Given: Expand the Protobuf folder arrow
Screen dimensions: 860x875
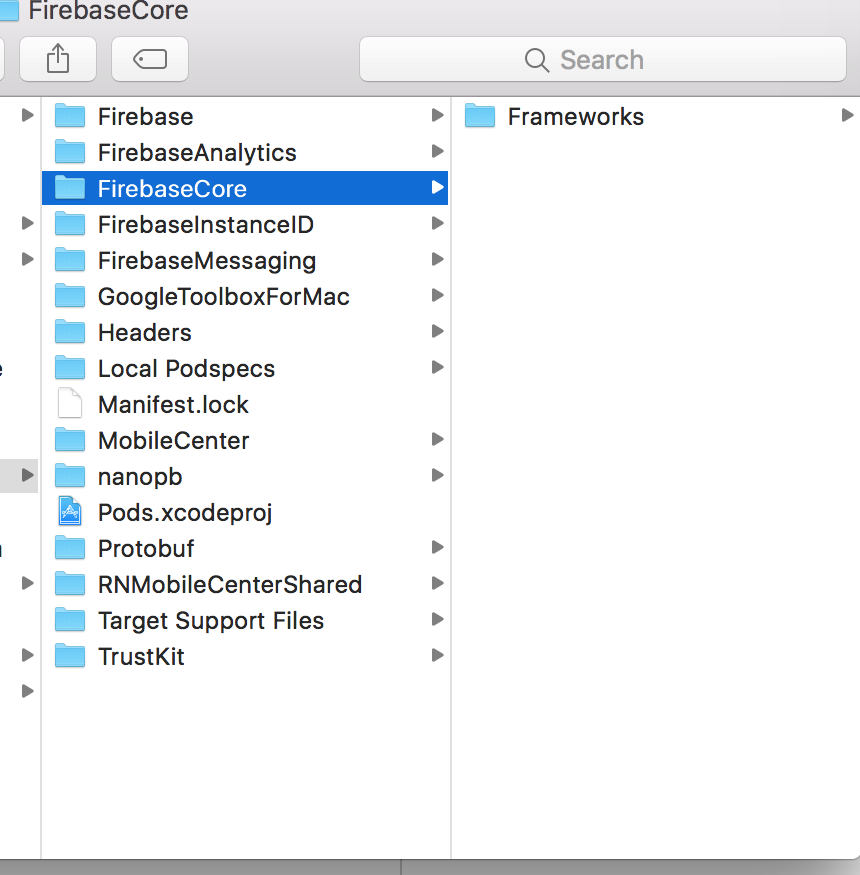Looking at the screenshot, I should click(438, 547).
